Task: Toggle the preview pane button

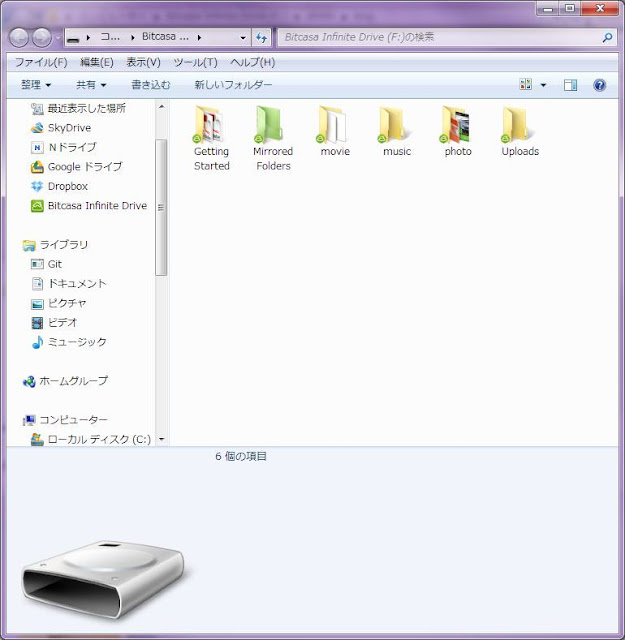Action: (x=570, y=85)
